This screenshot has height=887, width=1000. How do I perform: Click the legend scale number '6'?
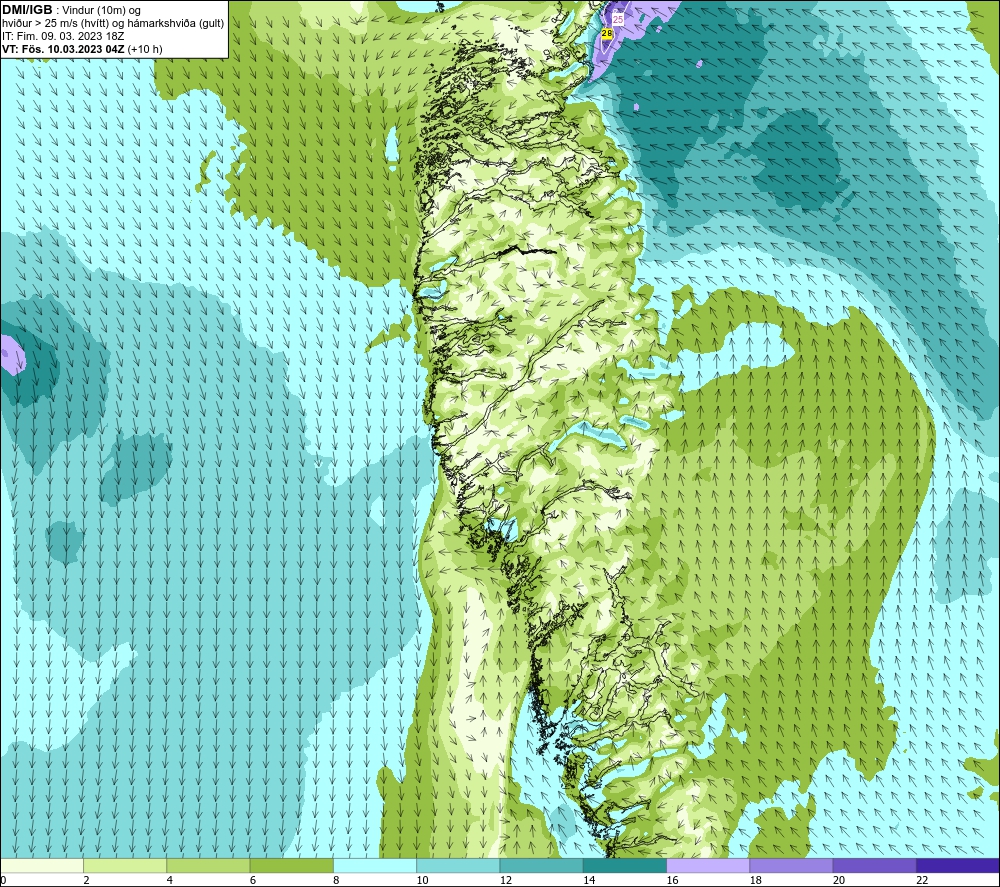click(253, 880)
